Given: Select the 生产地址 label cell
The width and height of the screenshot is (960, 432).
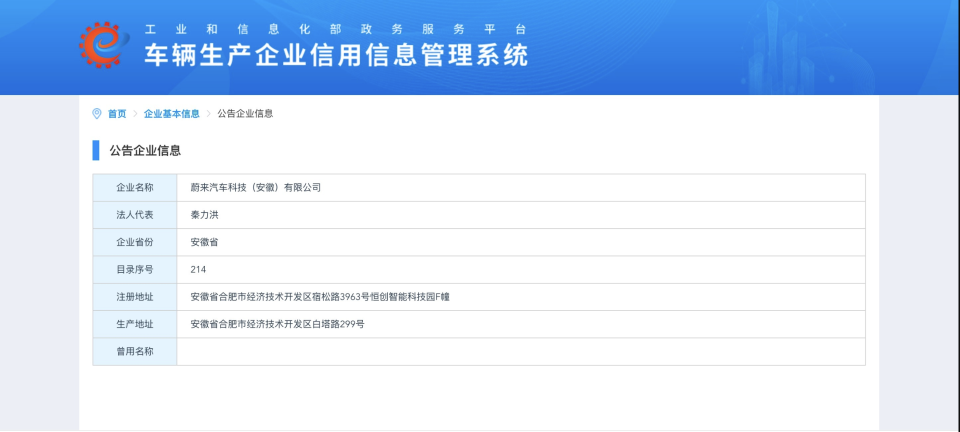Looking at the screenshot, I should (135, 324).
